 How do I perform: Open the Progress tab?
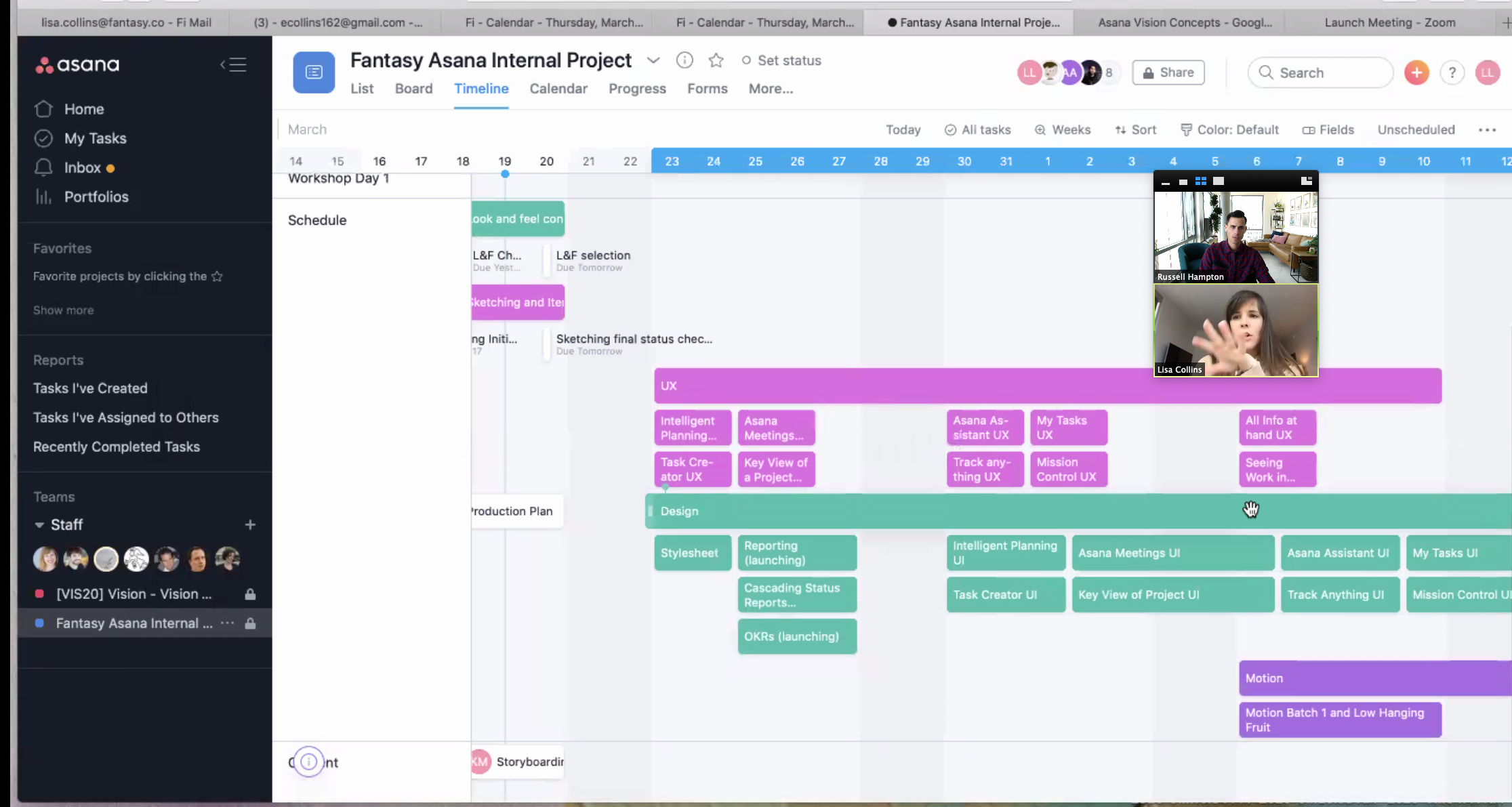tap(637, 88)
